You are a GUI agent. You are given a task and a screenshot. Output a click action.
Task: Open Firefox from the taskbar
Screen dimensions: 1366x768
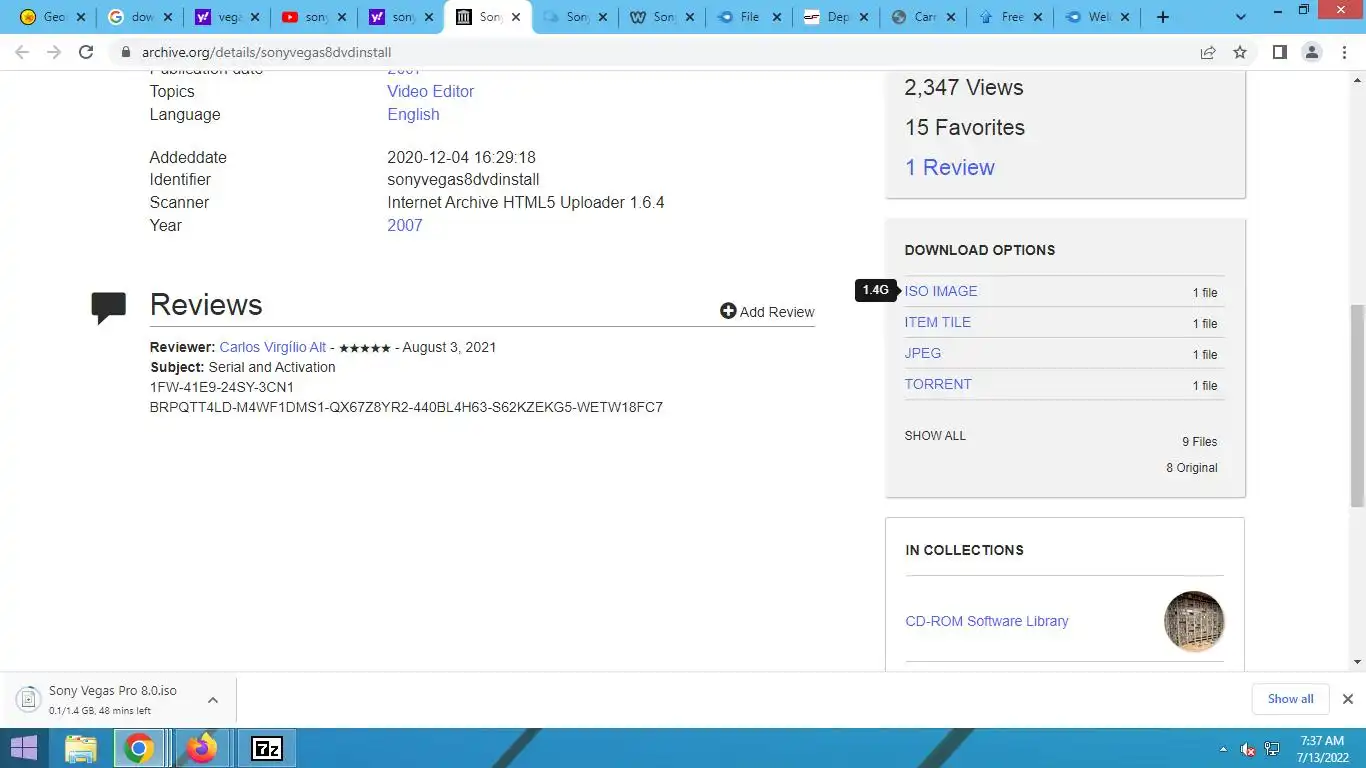(x=202, y=748)
